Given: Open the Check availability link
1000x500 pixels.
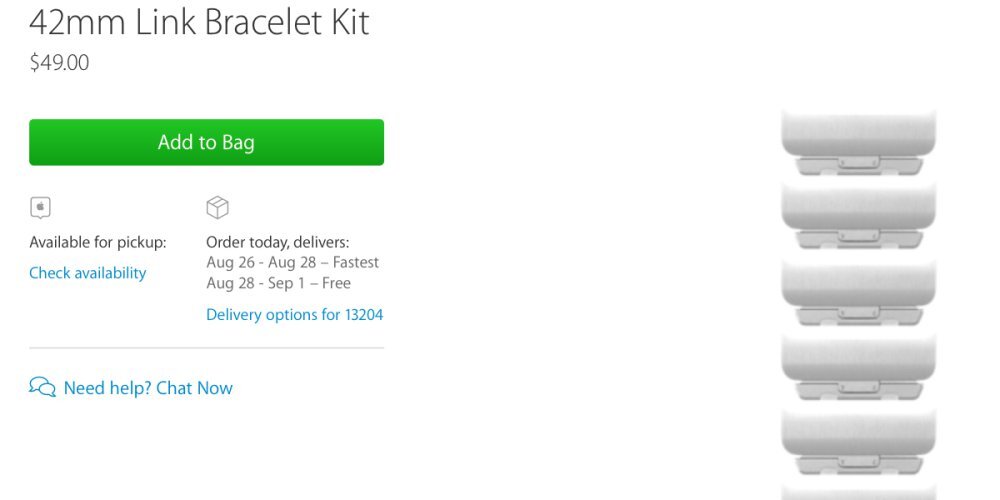Looking at the screenshot, I should (88, 273).
